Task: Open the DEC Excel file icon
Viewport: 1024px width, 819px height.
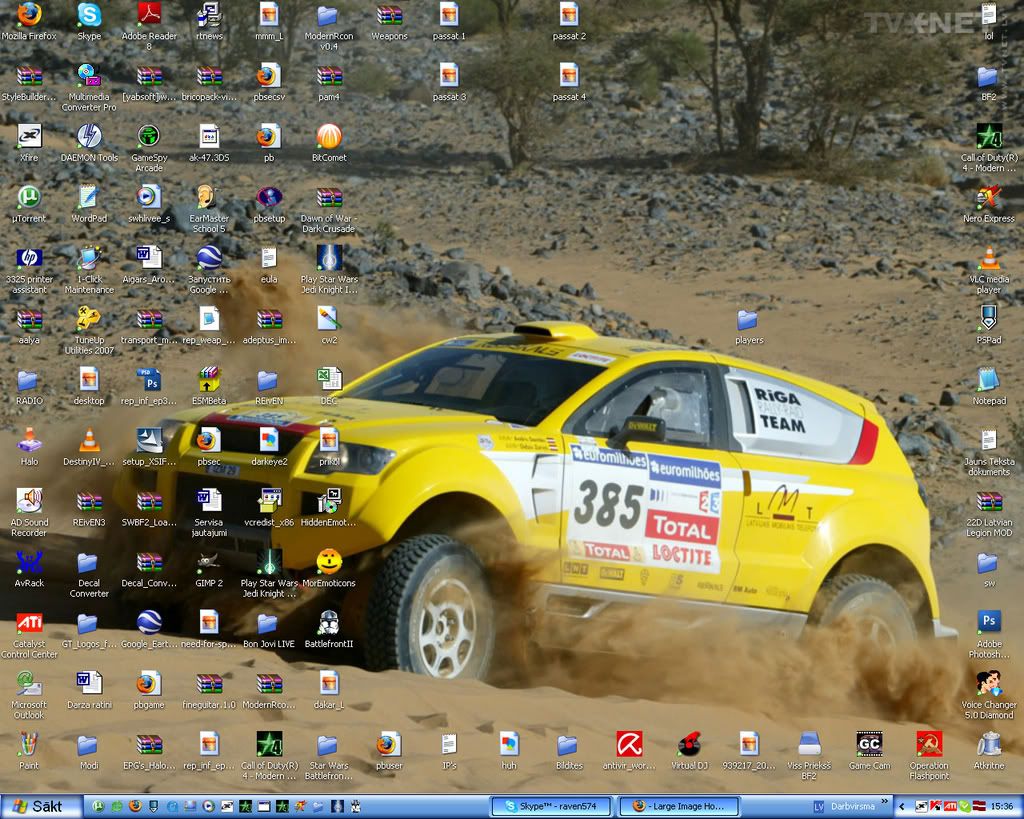Action: coord(329,385)
